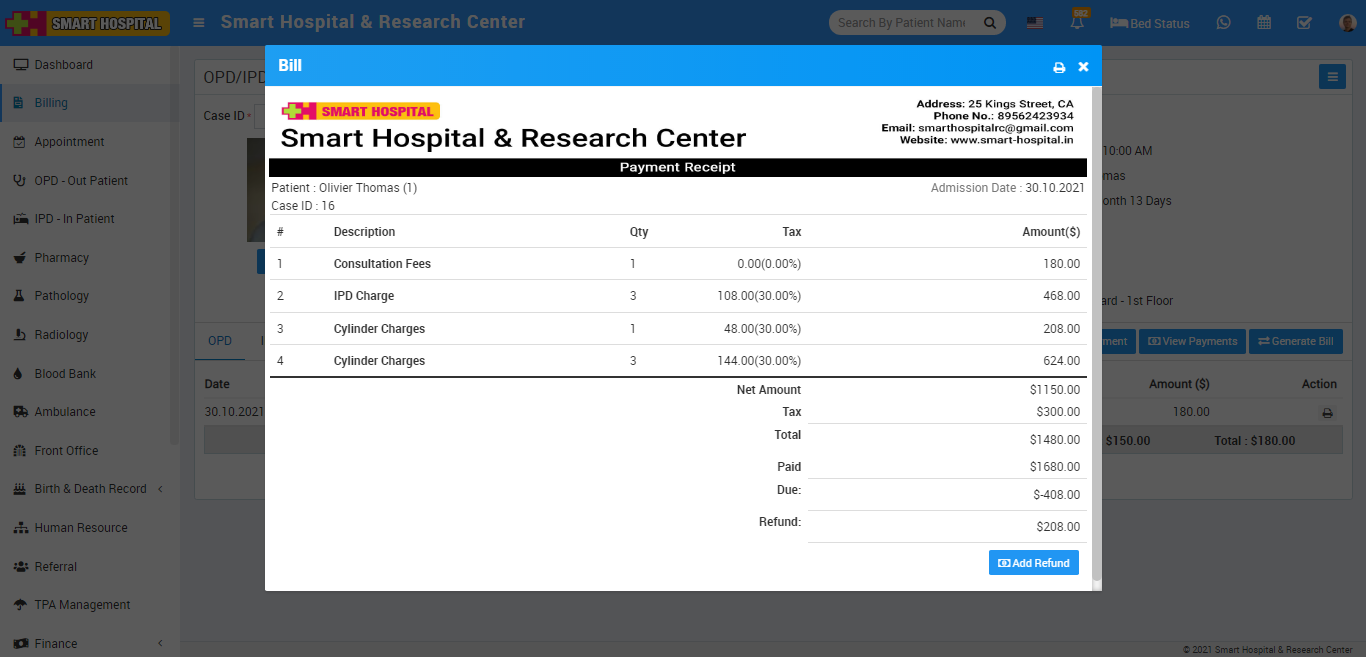Close the Bill dialog
Screen dimensions: 1366x657
click(1083, 67)
